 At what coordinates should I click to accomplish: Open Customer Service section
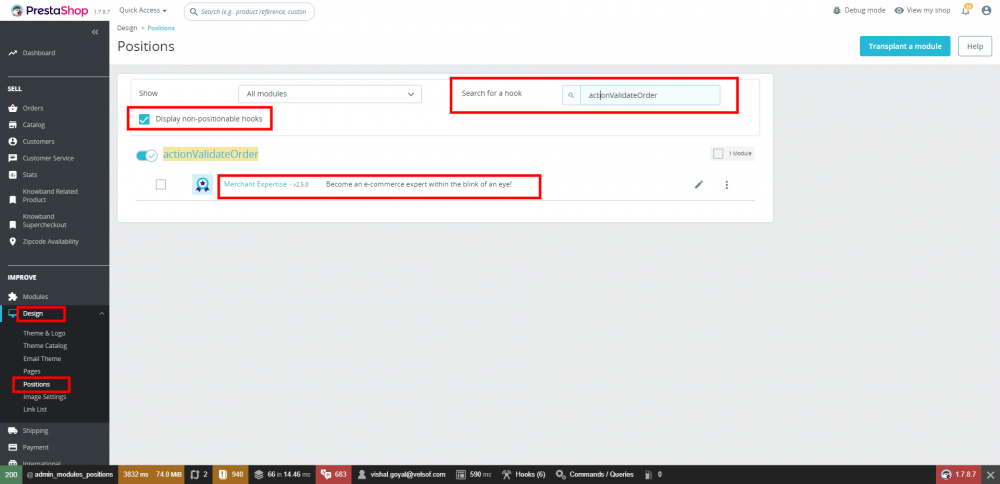(x=48, y=158)
